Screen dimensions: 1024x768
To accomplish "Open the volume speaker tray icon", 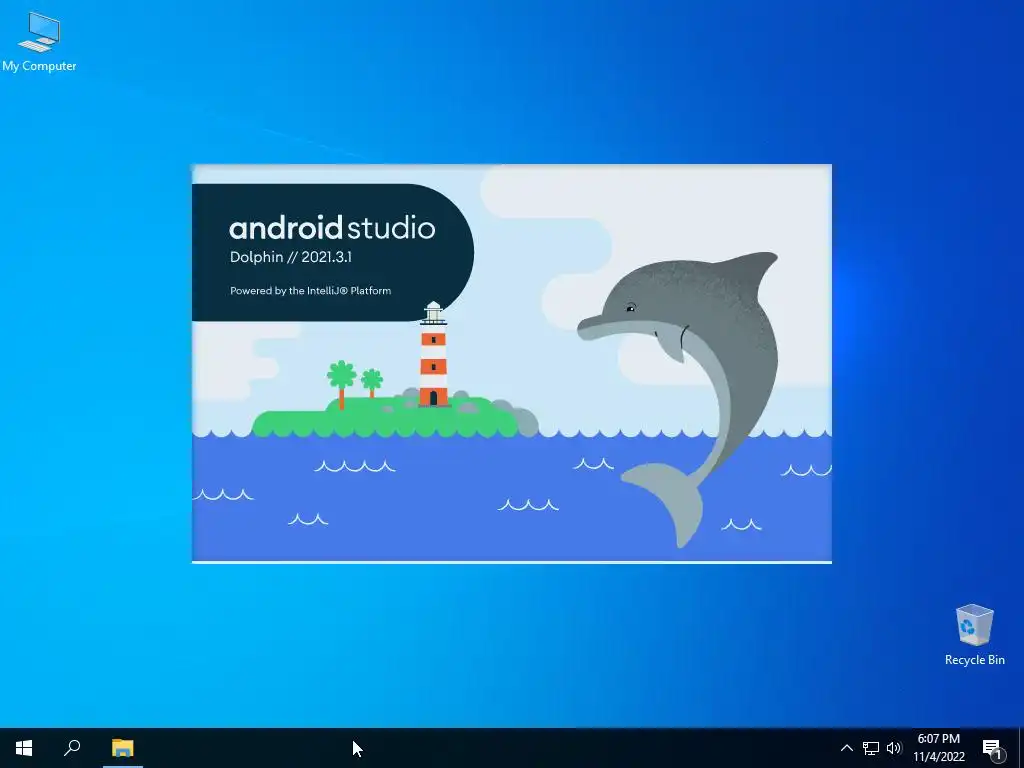I will [x=894, y=748].
